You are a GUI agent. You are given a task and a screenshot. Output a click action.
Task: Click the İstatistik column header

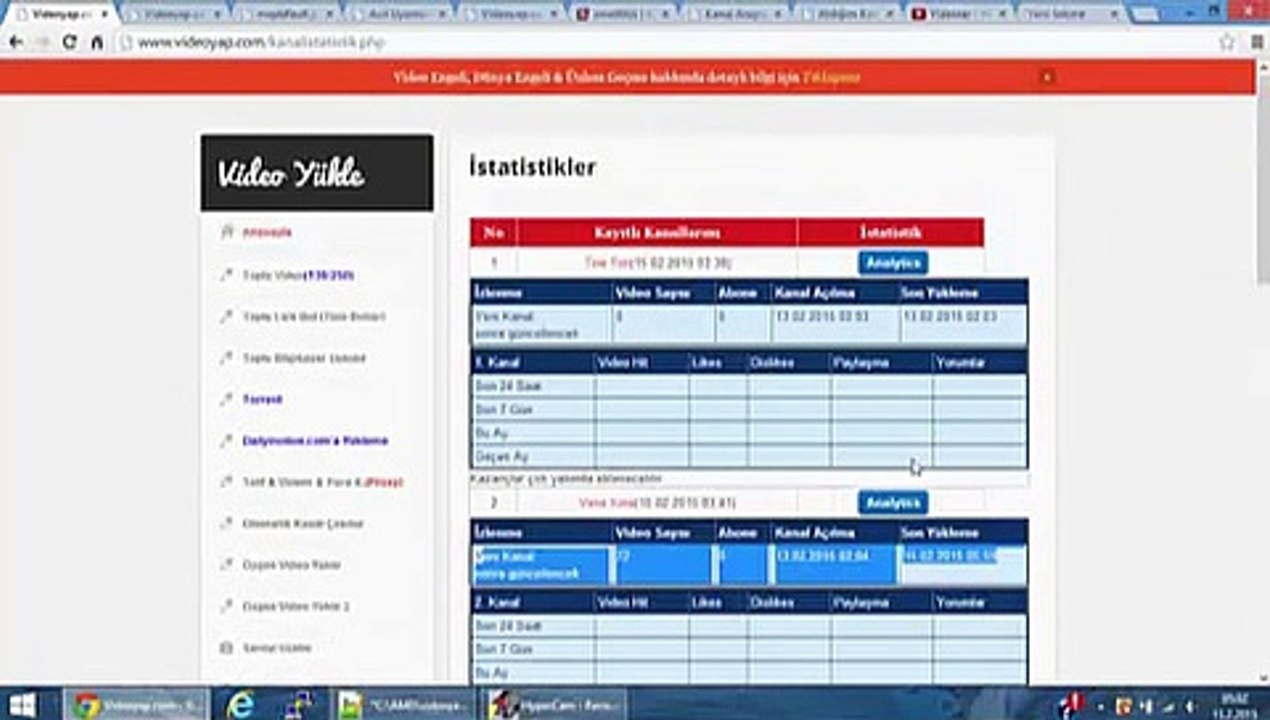pyautogui.click(x=890, y=232)
